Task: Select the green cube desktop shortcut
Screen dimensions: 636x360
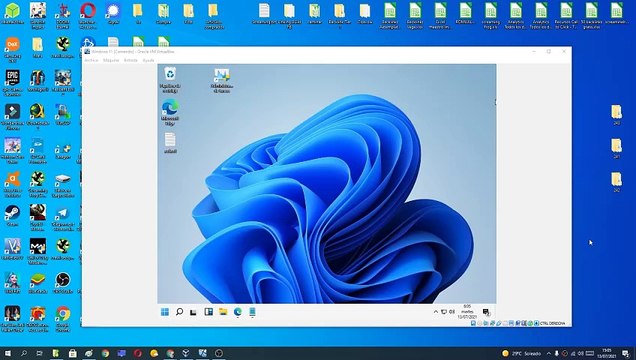Action: pyautogui.click(x=13, y=13)
